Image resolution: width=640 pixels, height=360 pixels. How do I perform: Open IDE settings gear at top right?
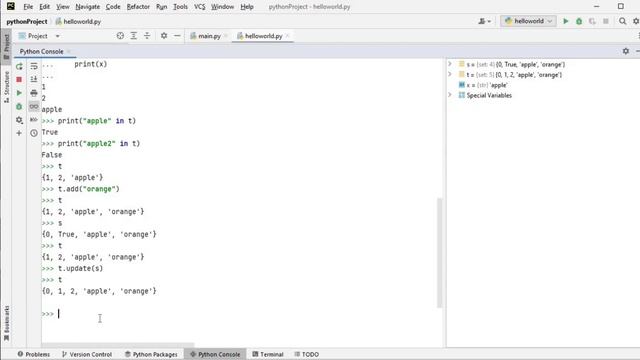coord(636,21)
